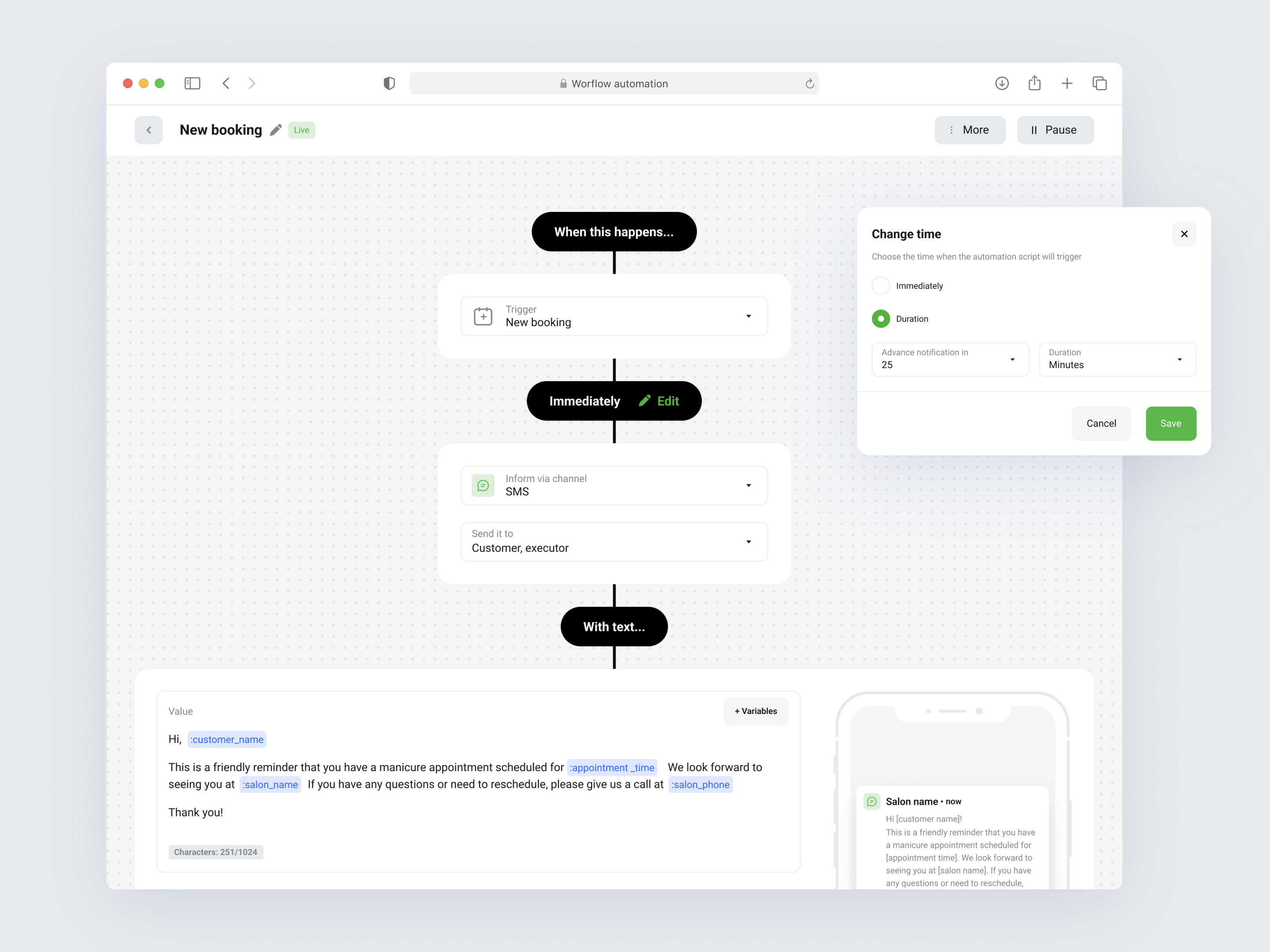Pause the automation workflow

tap(1055, 130)
